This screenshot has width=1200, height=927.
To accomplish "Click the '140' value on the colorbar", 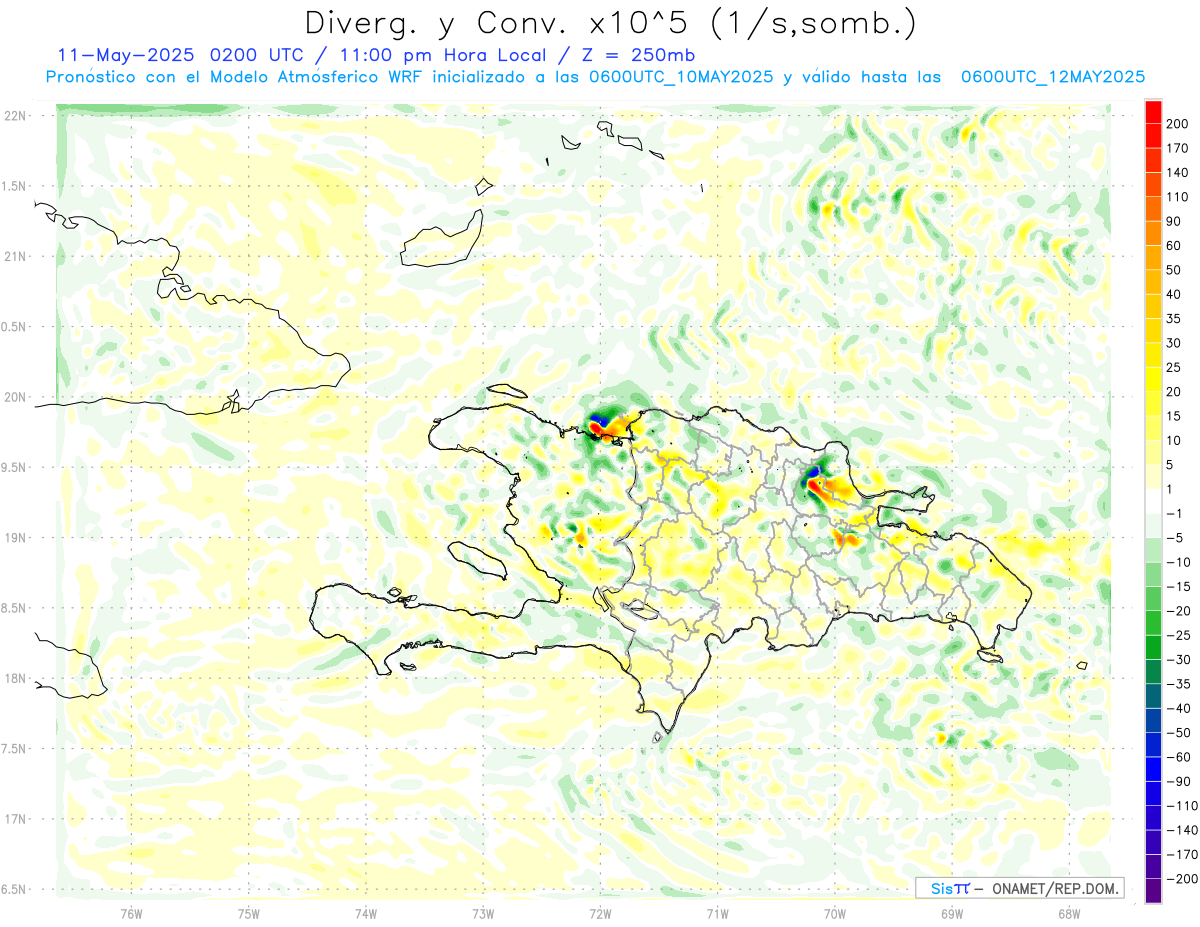I will [1177, 173].
